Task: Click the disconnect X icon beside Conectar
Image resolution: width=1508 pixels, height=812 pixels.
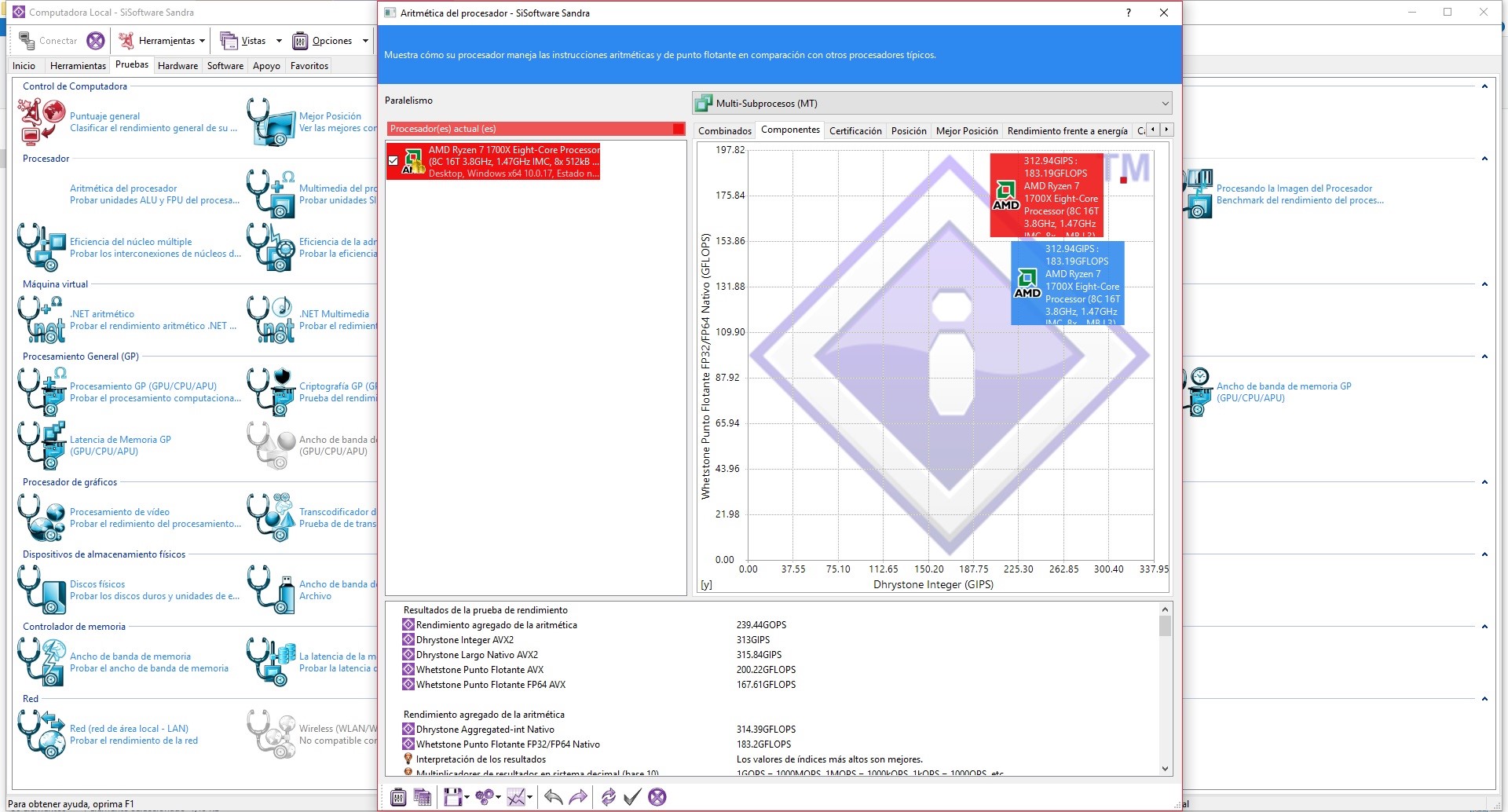Action: click(x=96, y=40)
